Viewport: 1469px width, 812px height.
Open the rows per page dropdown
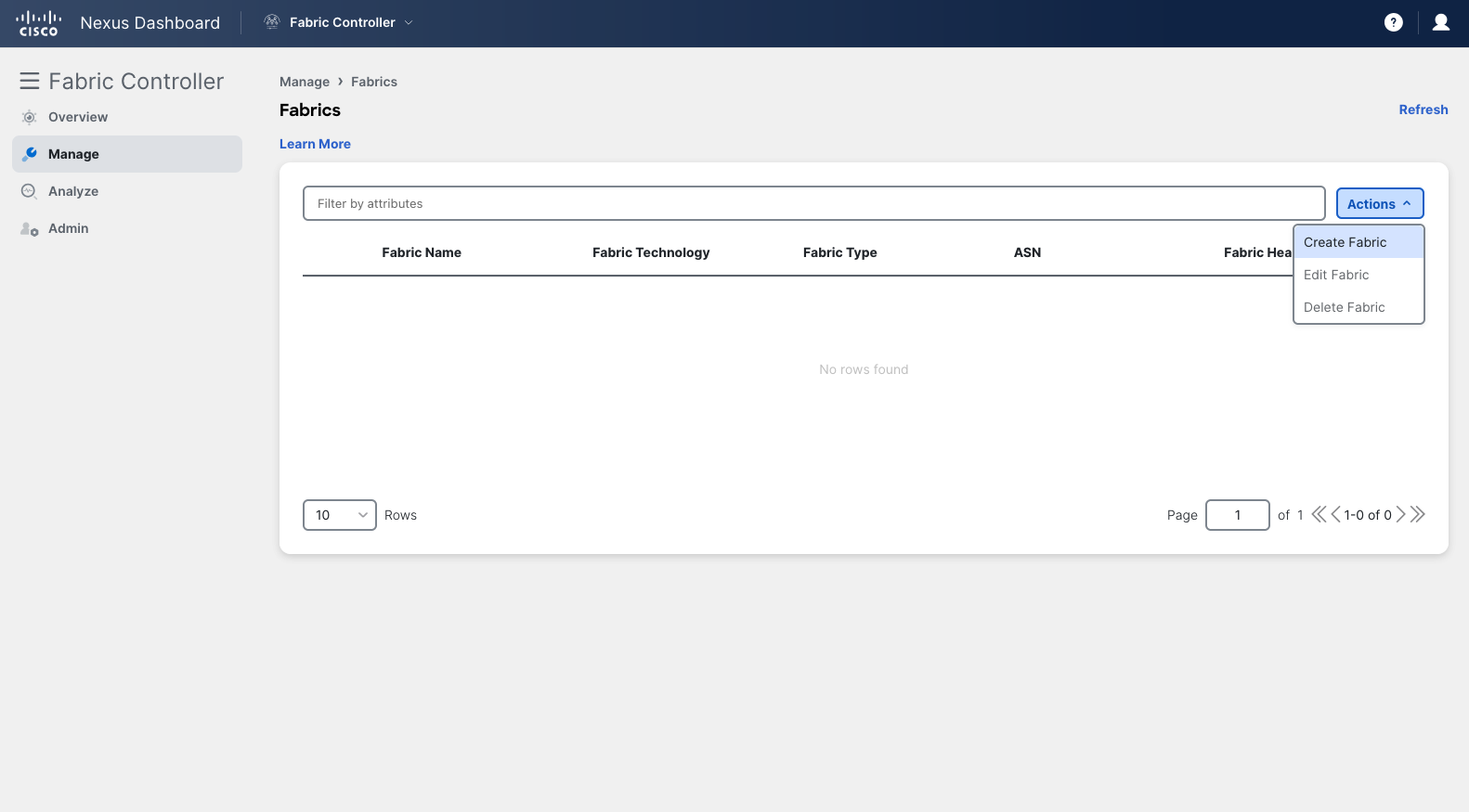(x=340, y=515)
